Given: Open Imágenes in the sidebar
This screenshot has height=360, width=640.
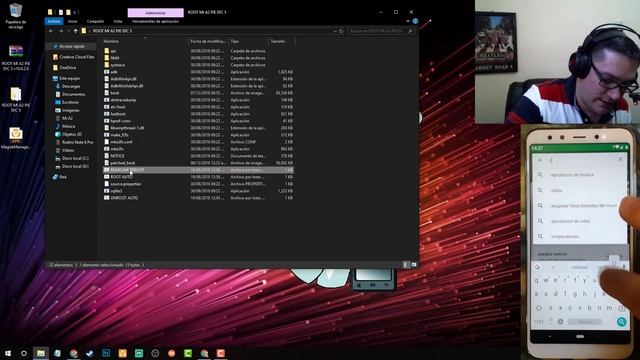Looking at the screenshot, I should coord(67,110).
